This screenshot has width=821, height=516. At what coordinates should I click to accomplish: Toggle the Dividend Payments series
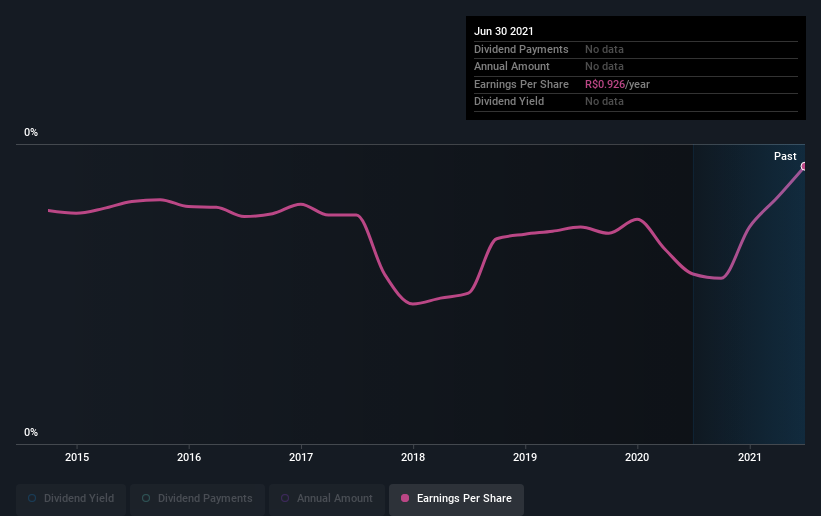coord(197,499)
